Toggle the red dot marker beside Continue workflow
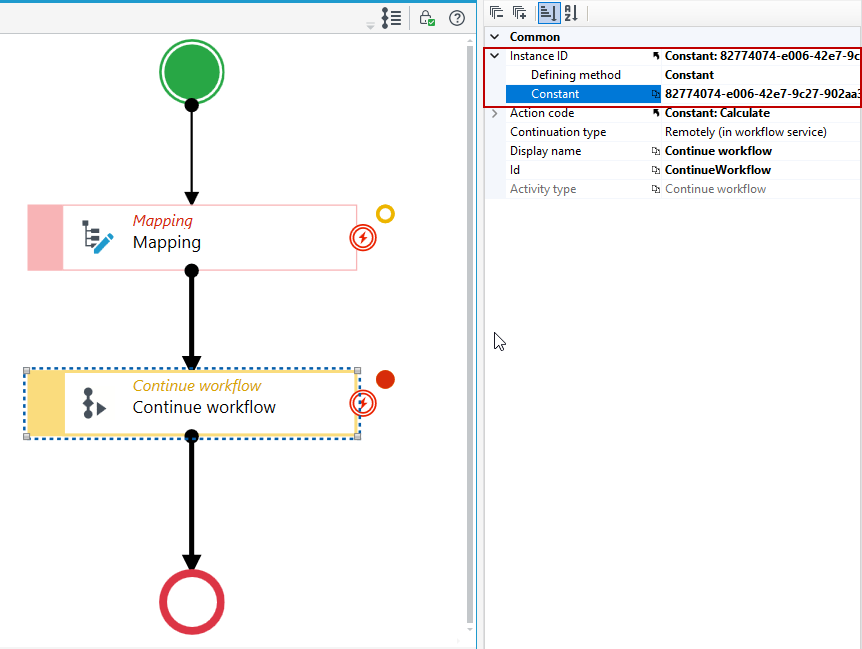This screenshot has width=862, height=649. 385,379
